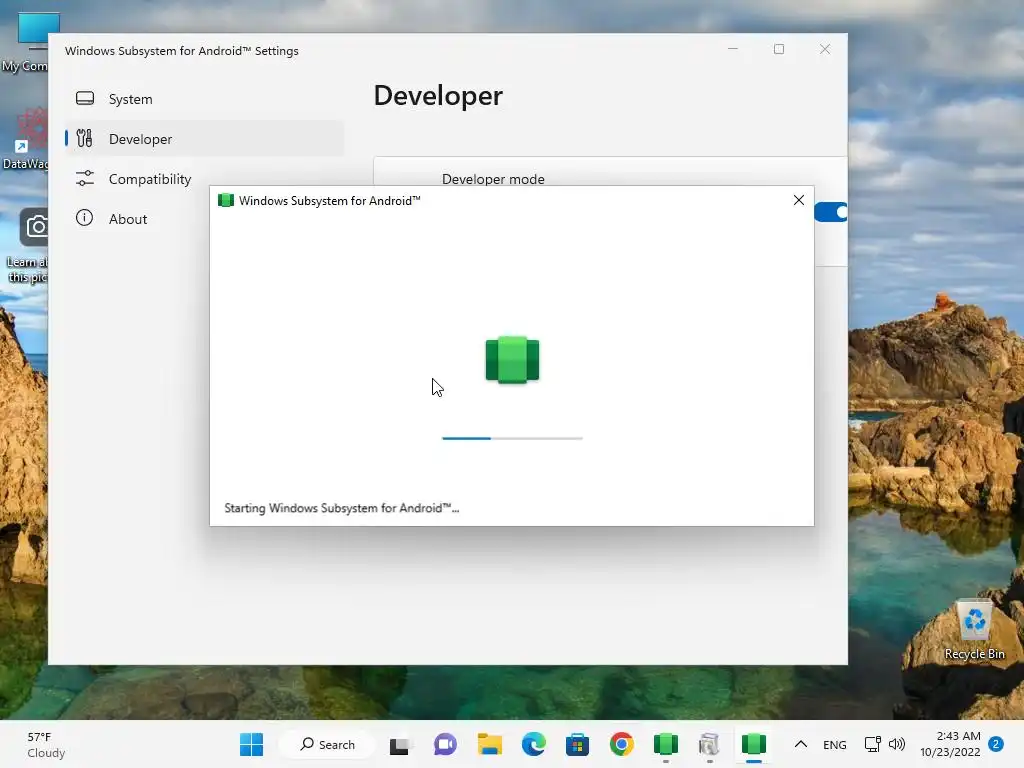Launch Google Chrome from taskbar

point(622,744)
